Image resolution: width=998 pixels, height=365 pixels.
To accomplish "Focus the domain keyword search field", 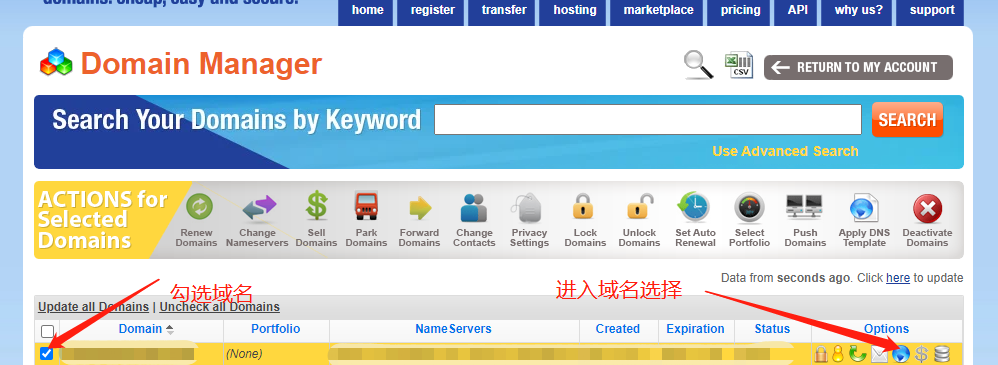I will (647, 120).
